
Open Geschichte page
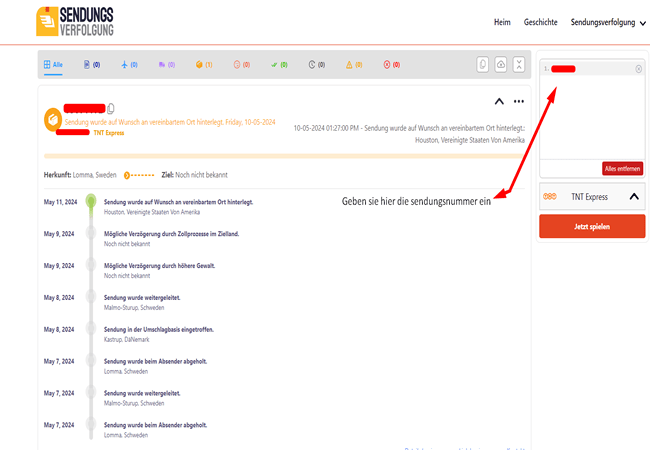(x=541, y=22)
